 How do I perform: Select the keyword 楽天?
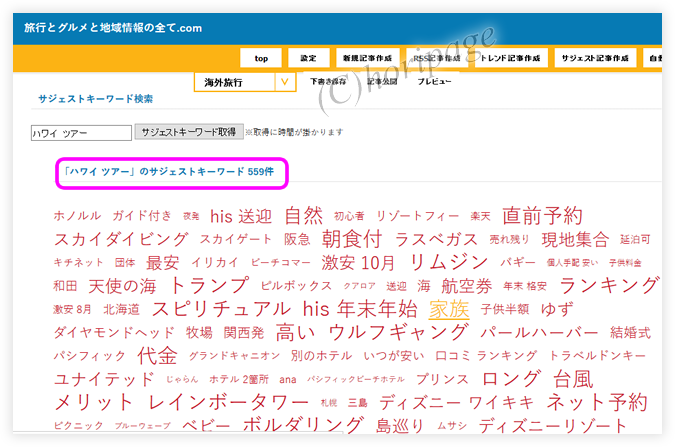tap(480, 216)
